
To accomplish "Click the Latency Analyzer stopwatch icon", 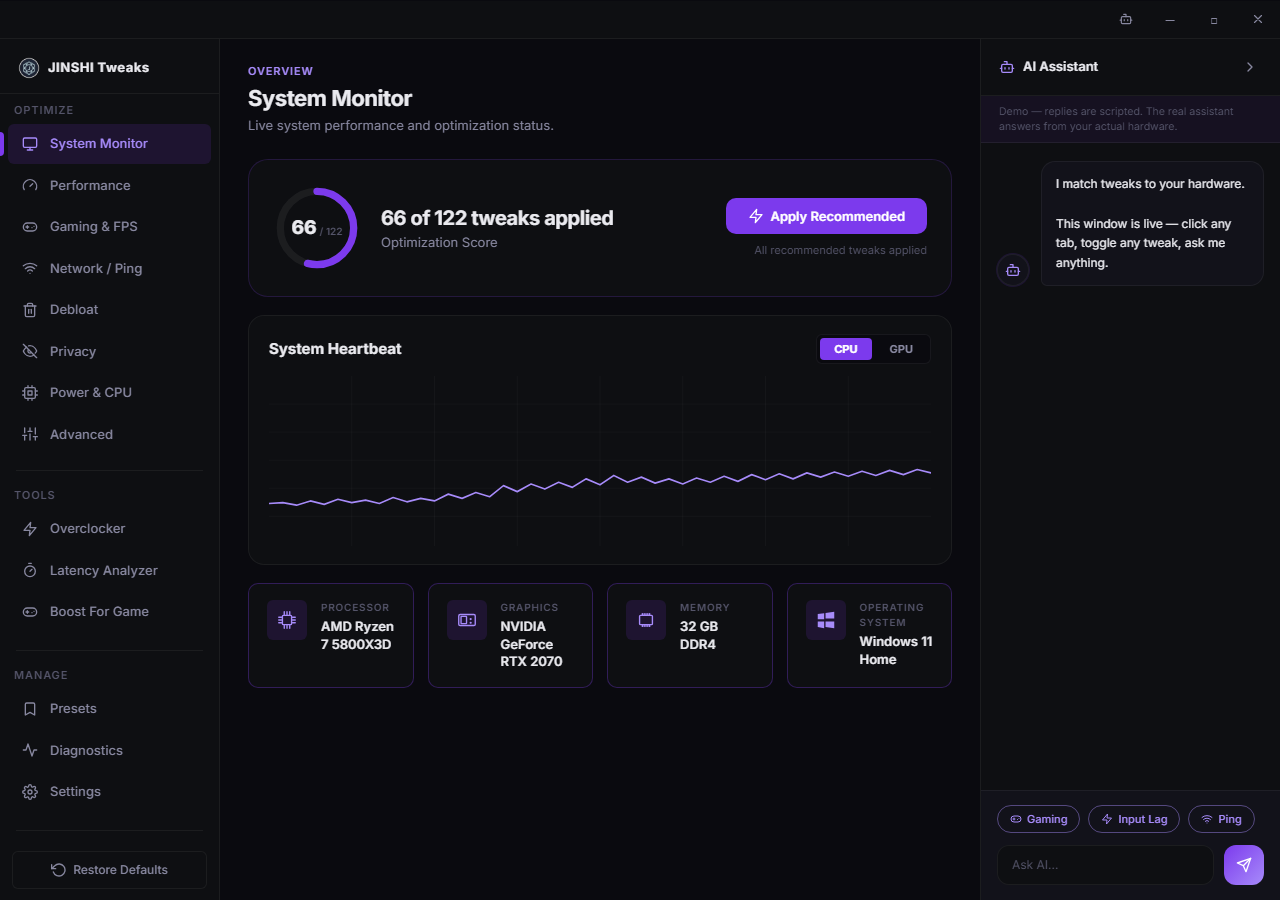I will pyautogui.click(x=30, y=571).
